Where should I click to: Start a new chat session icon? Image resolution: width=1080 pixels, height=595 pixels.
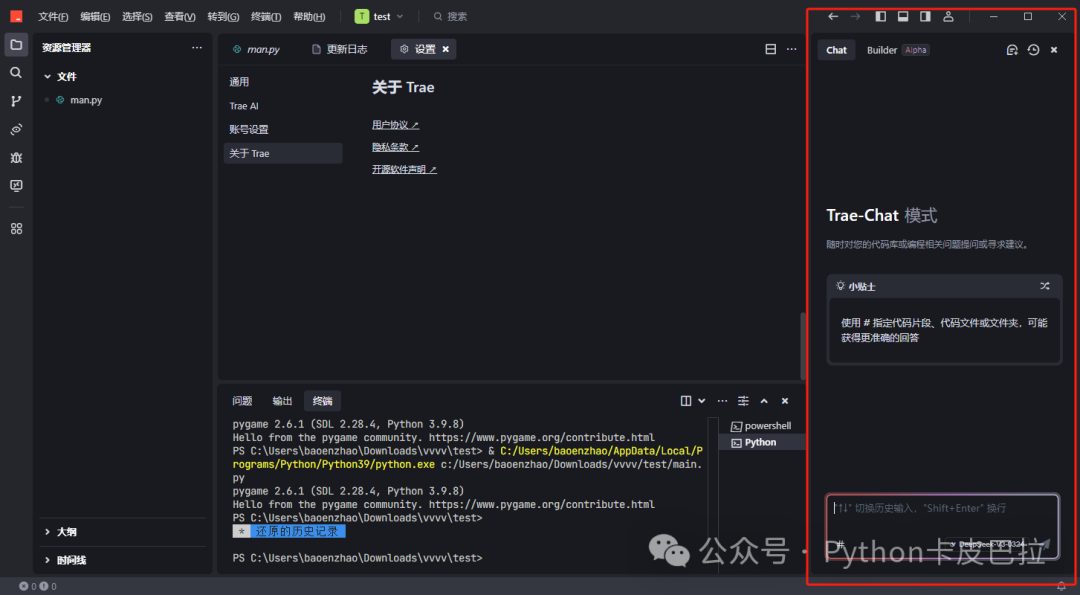pos(1012,50)
